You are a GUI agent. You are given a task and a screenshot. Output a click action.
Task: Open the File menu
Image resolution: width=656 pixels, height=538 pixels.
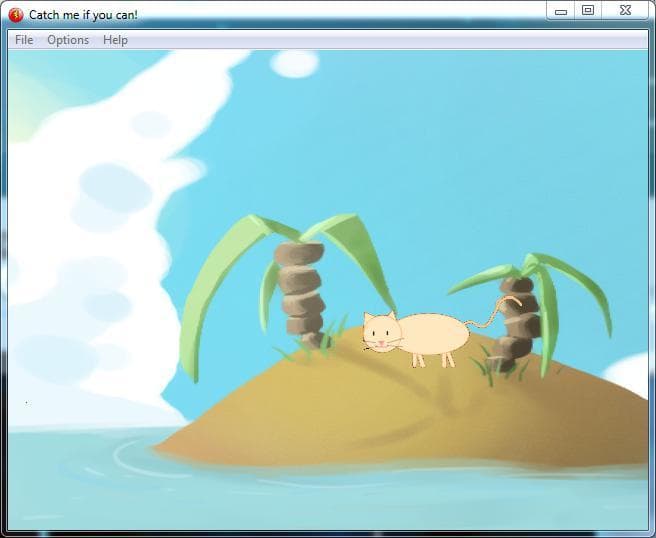click(x=24, y=40)
